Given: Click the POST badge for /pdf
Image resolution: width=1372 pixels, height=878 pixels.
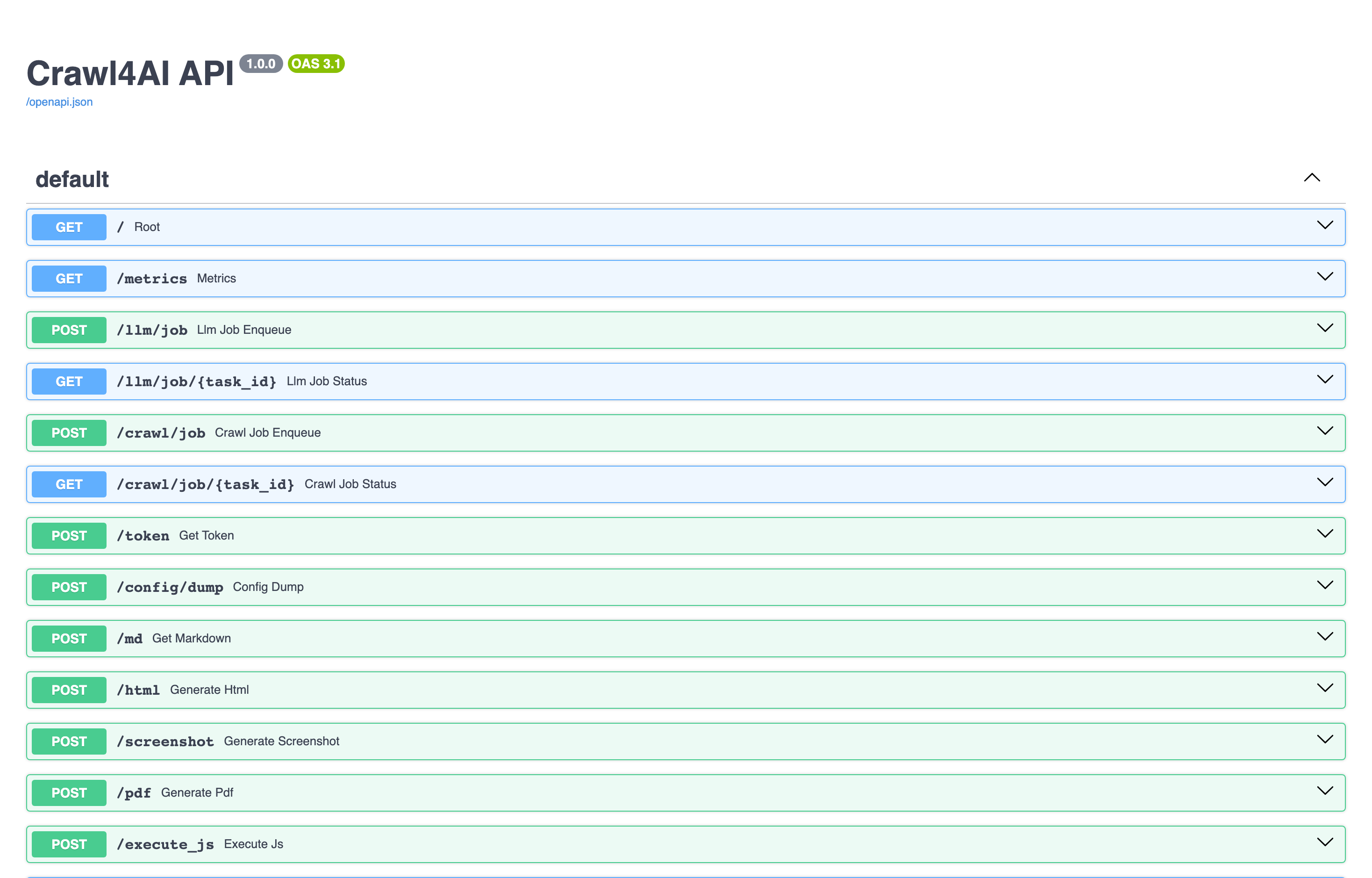Looking at the screenshot, I should (69, 793).
